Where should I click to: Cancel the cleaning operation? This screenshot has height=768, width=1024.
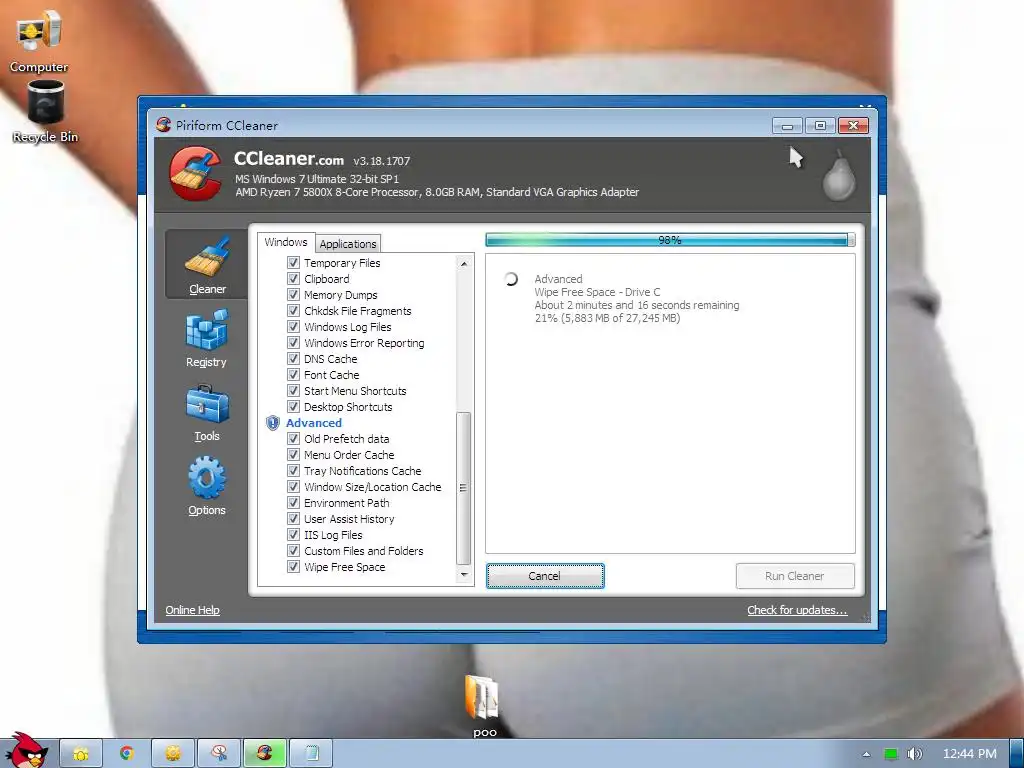click(545, 576)
